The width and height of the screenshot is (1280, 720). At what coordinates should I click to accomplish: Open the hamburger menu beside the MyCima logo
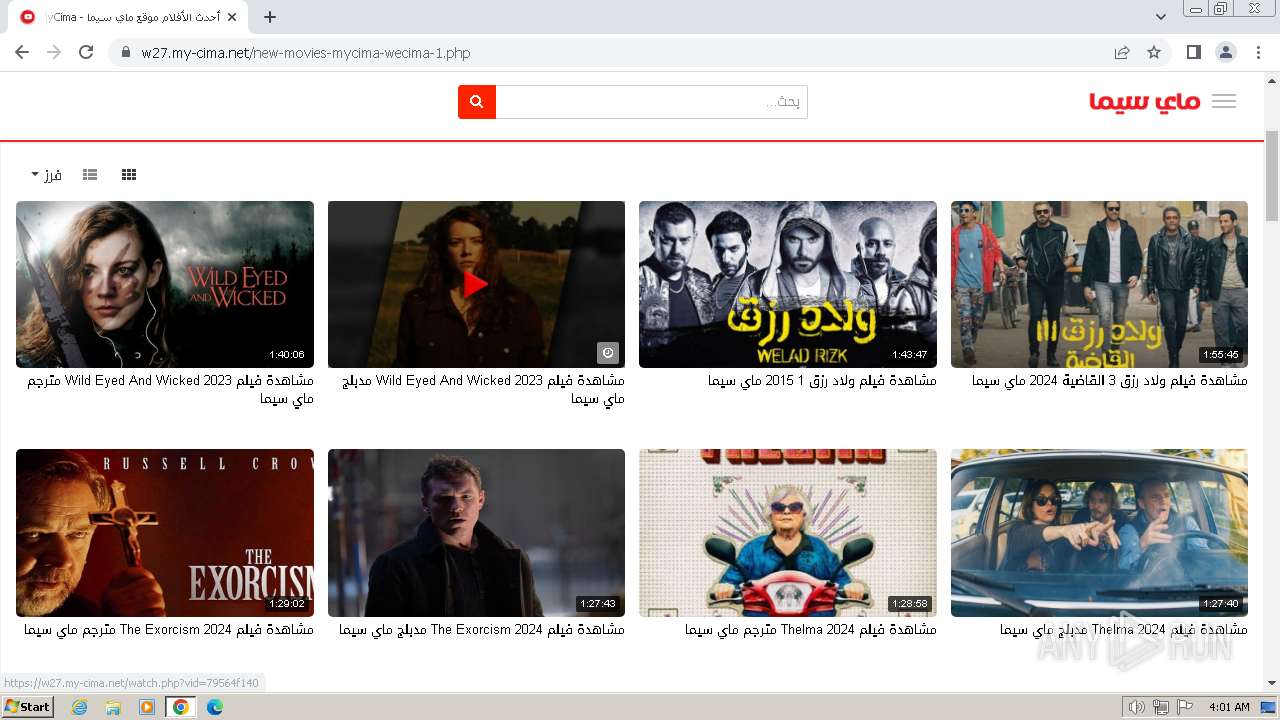1224,102
